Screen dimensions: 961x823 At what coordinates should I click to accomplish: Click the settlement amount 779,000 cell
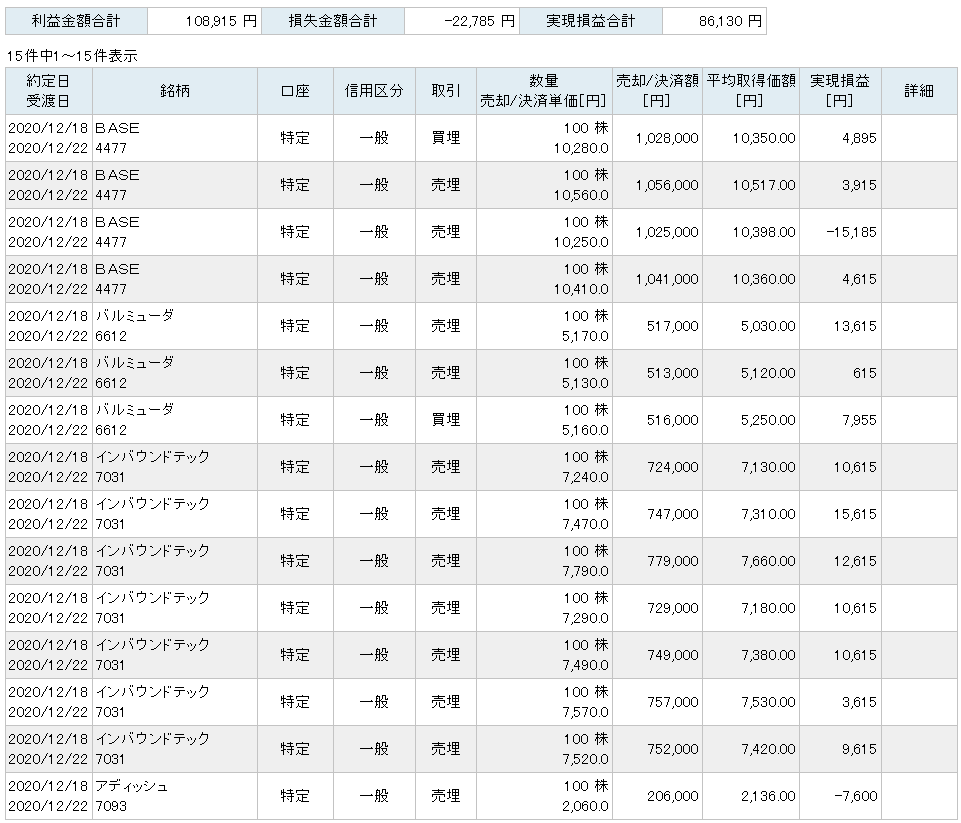coord(657,561)
